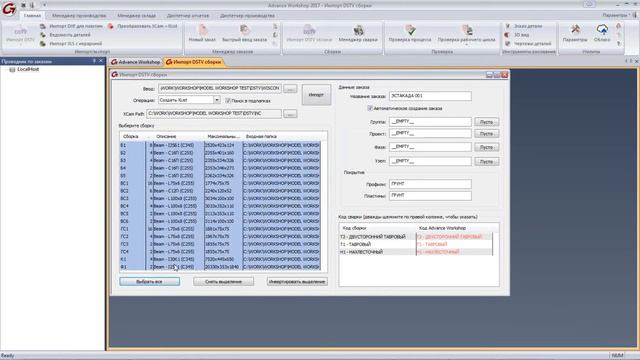Click Пусто button next to Узел
The image size is (640, 360).
pos(487,161)
